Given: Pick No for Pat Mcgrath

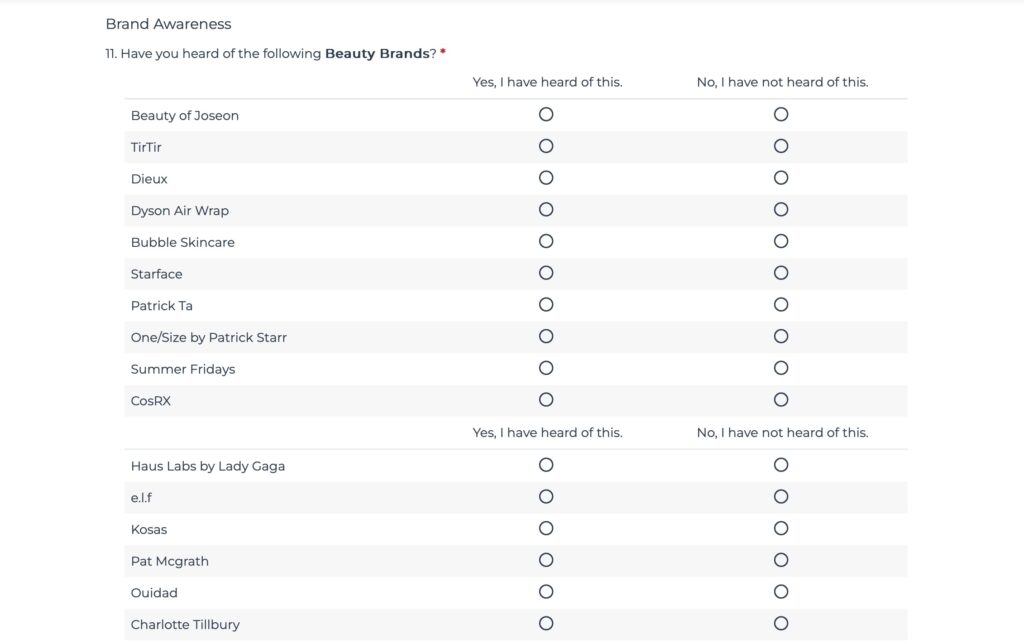Looking at the screenshot, I should (x=781, y=560).
